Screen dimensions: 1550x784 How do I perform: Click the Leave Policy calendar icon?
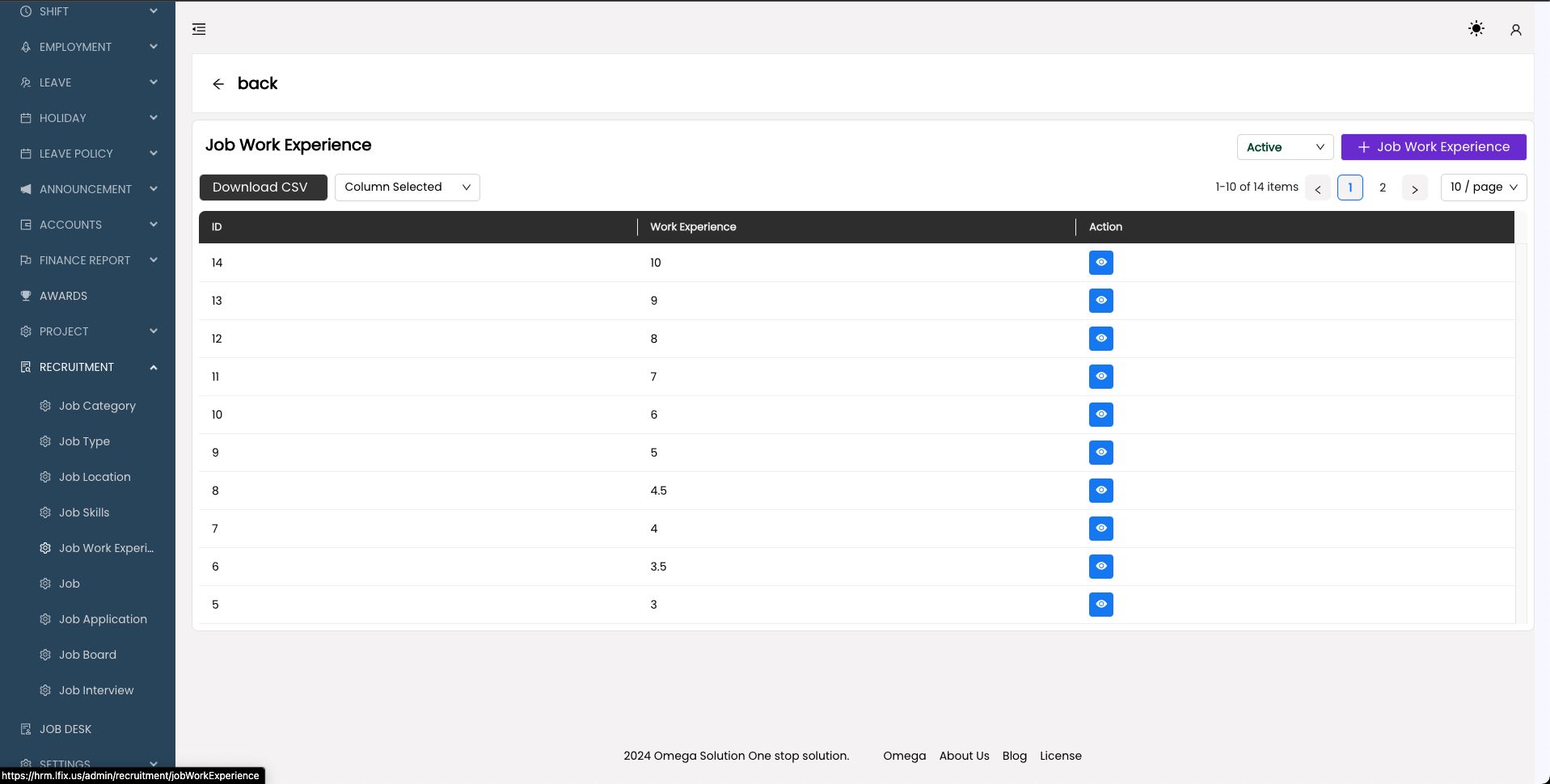click(26, 154)
